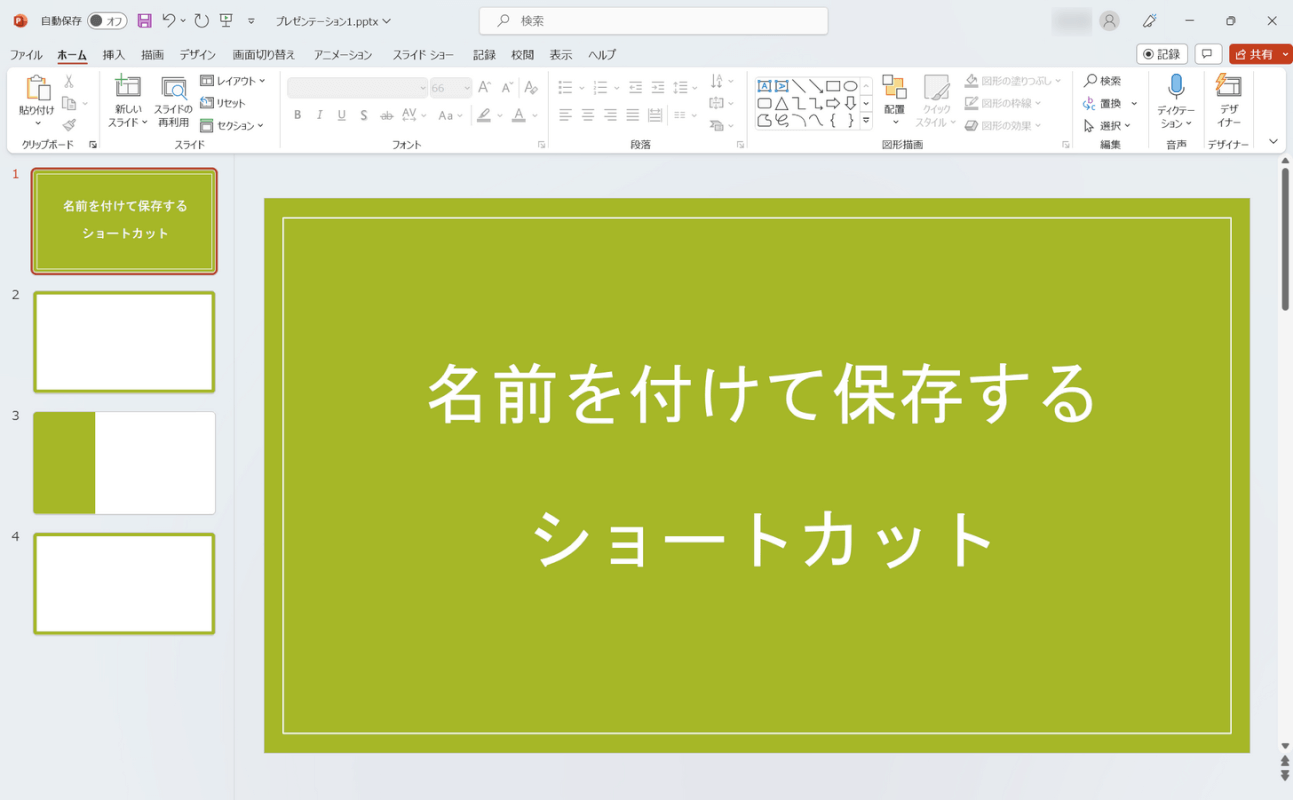Open the Section (セクション) dropdown

pyautogui.click(x=232, y=126)
